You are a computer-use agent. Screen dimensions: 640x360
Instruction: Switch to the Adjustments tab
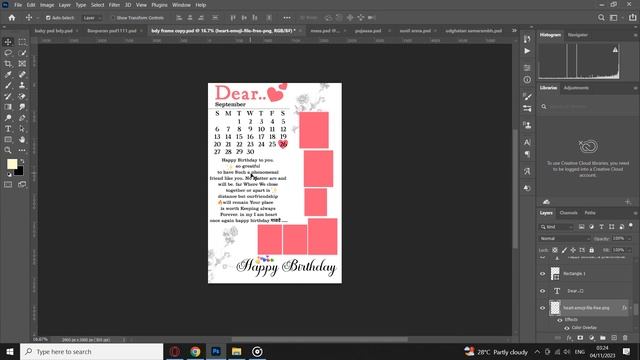click(x=576, y=88)
